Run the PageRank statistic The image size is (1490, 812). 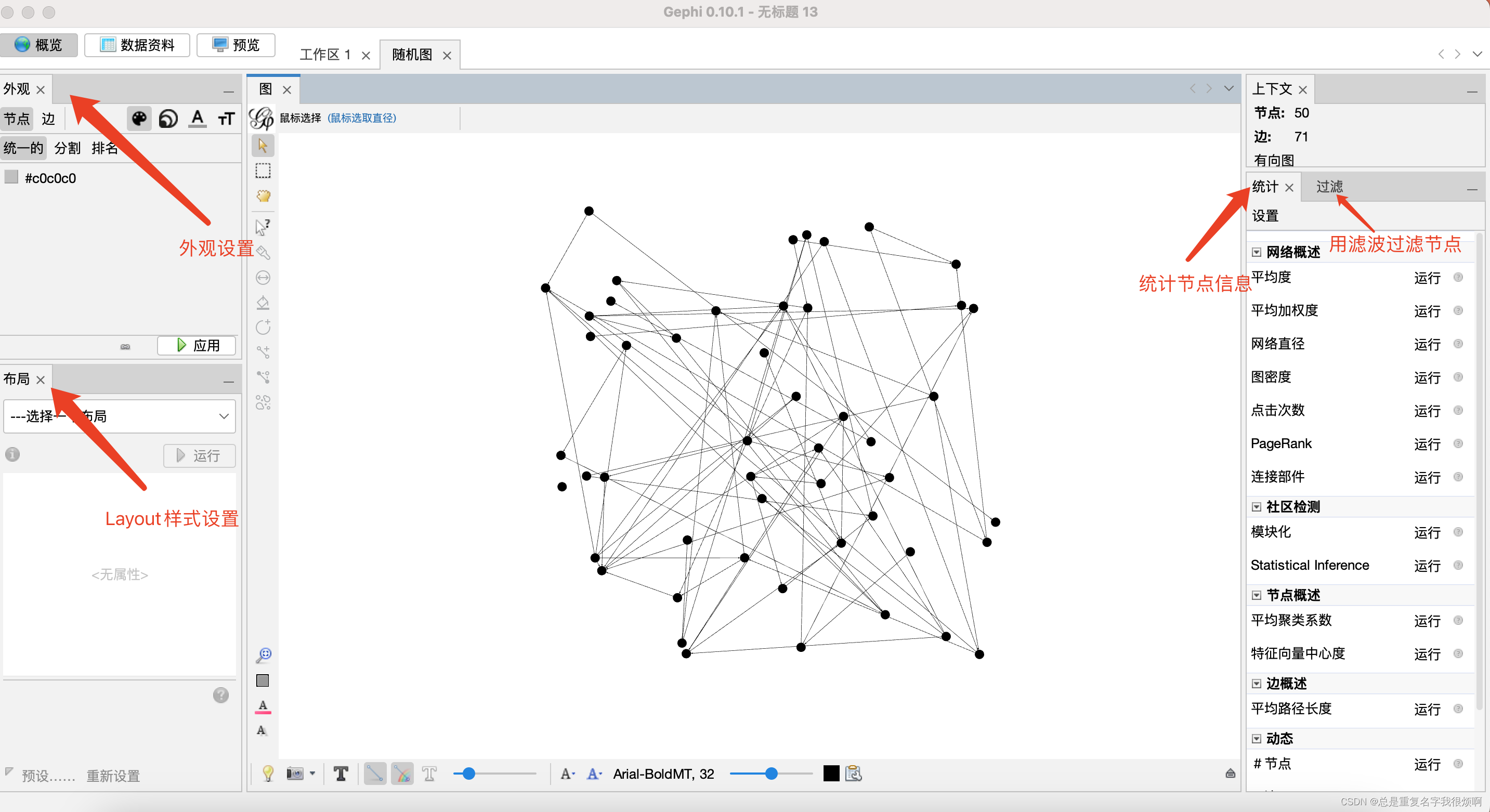(x=1427, y=444)
